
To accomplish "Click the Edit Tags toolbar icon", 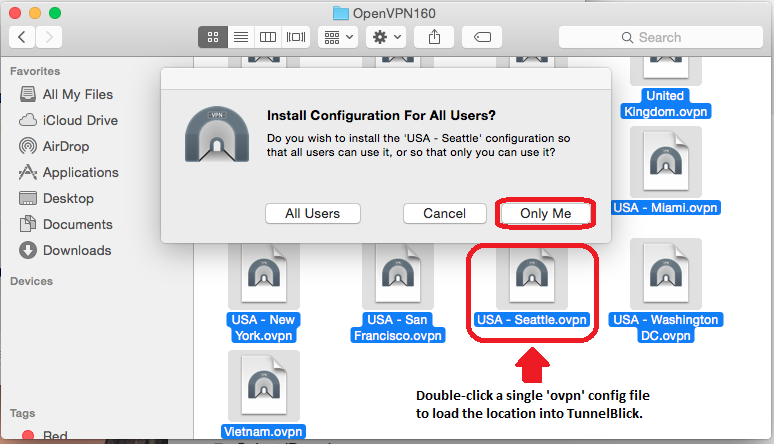I will [482, 37].
